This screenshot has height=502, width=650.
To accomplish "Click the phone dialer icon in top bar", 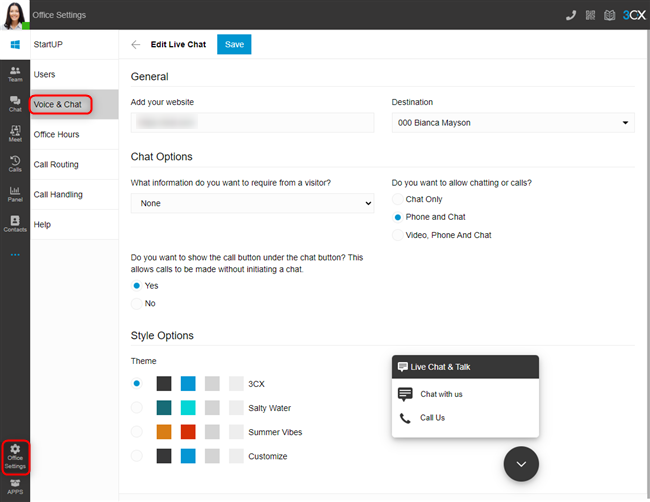I will (570, 15).
